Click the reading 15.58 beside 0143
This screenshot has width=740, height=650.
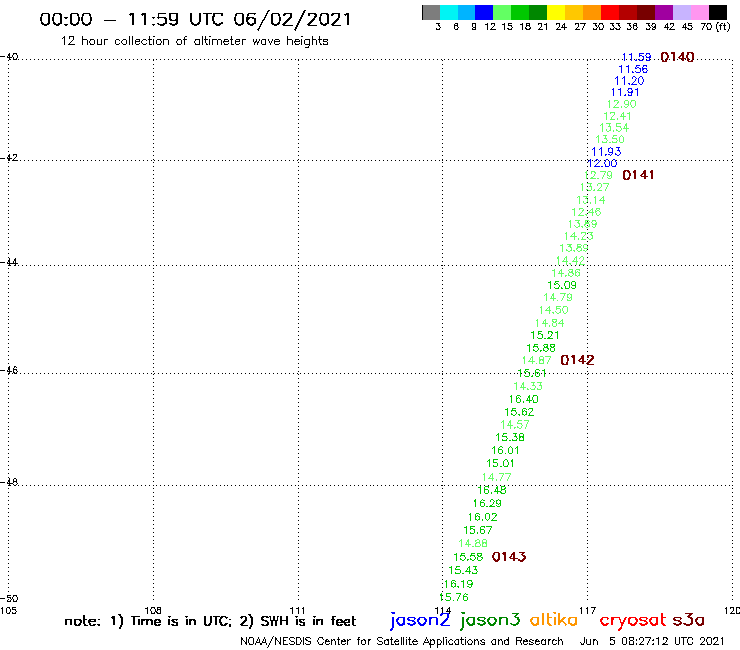point(468,557)
